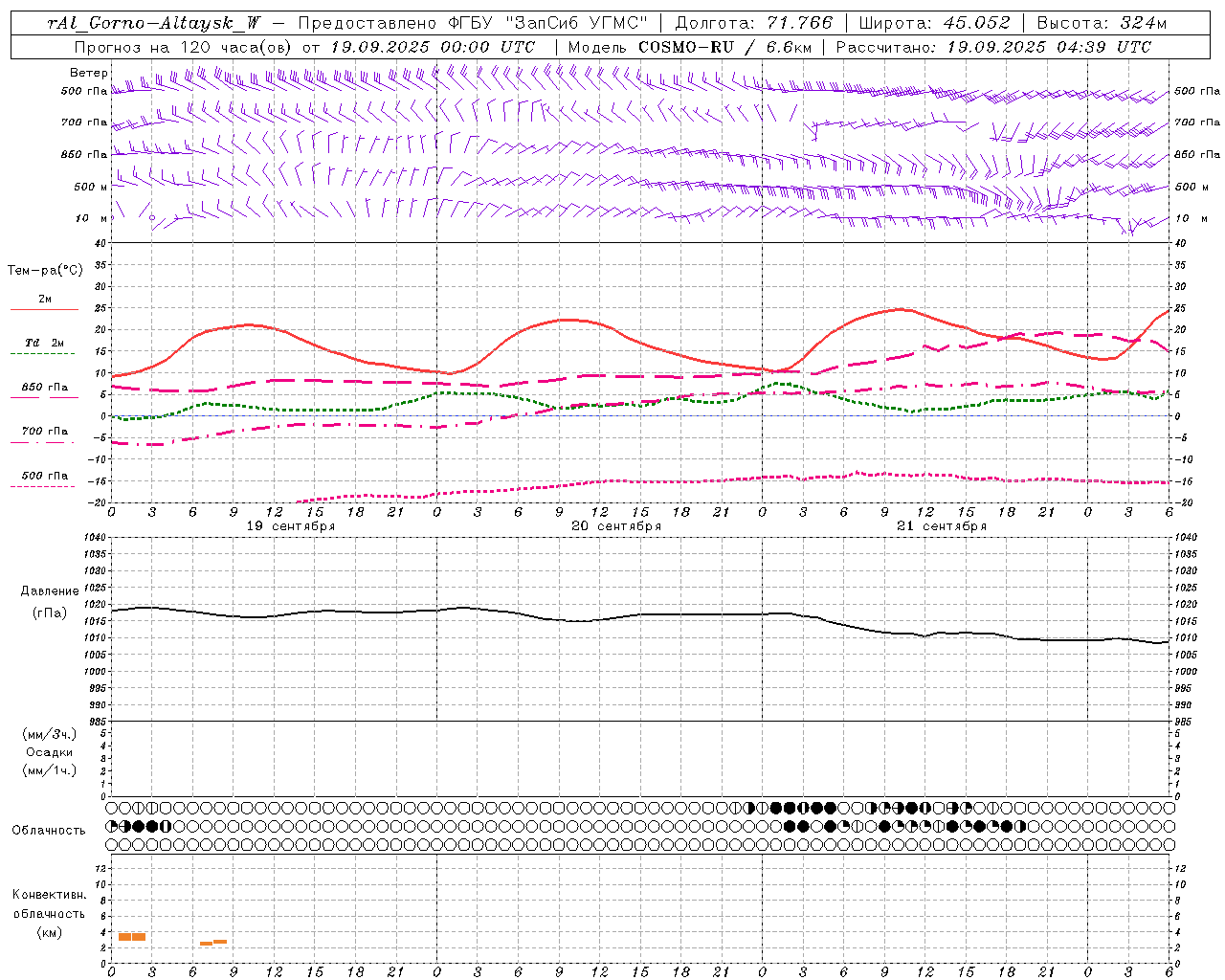Click the 2м temperature legend entry
Viewport: 1225px width, 980px height.
pyautogui.click(x=45, y=300)
